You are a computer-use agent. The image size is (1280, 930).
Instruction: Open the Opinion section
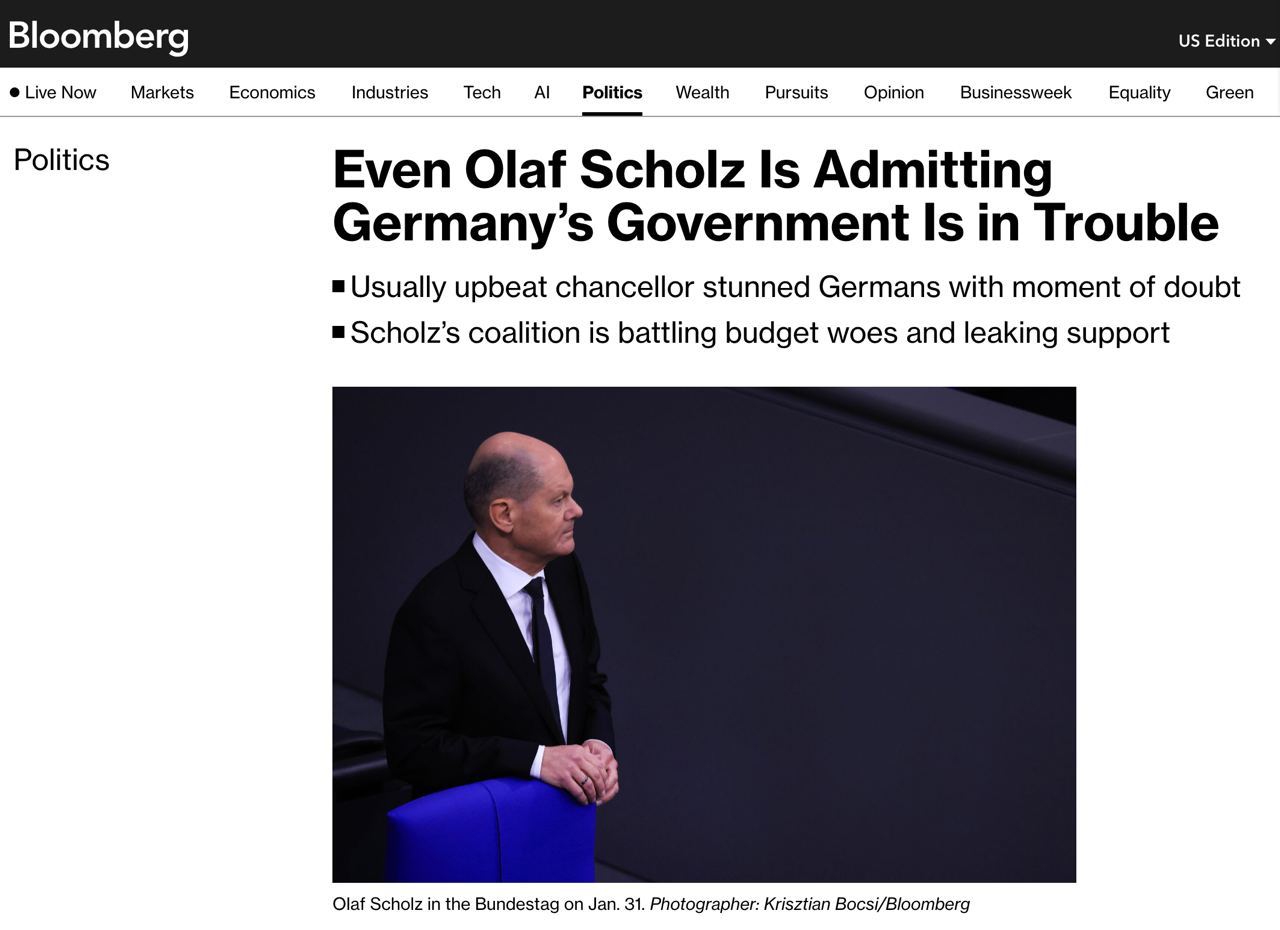pyautogui.click(x=894, y=93)
